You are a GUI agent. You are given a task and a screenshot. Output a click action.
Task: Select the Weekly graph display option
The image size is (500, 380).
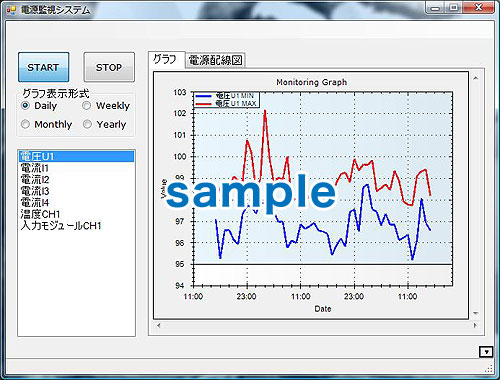[87, 106]
